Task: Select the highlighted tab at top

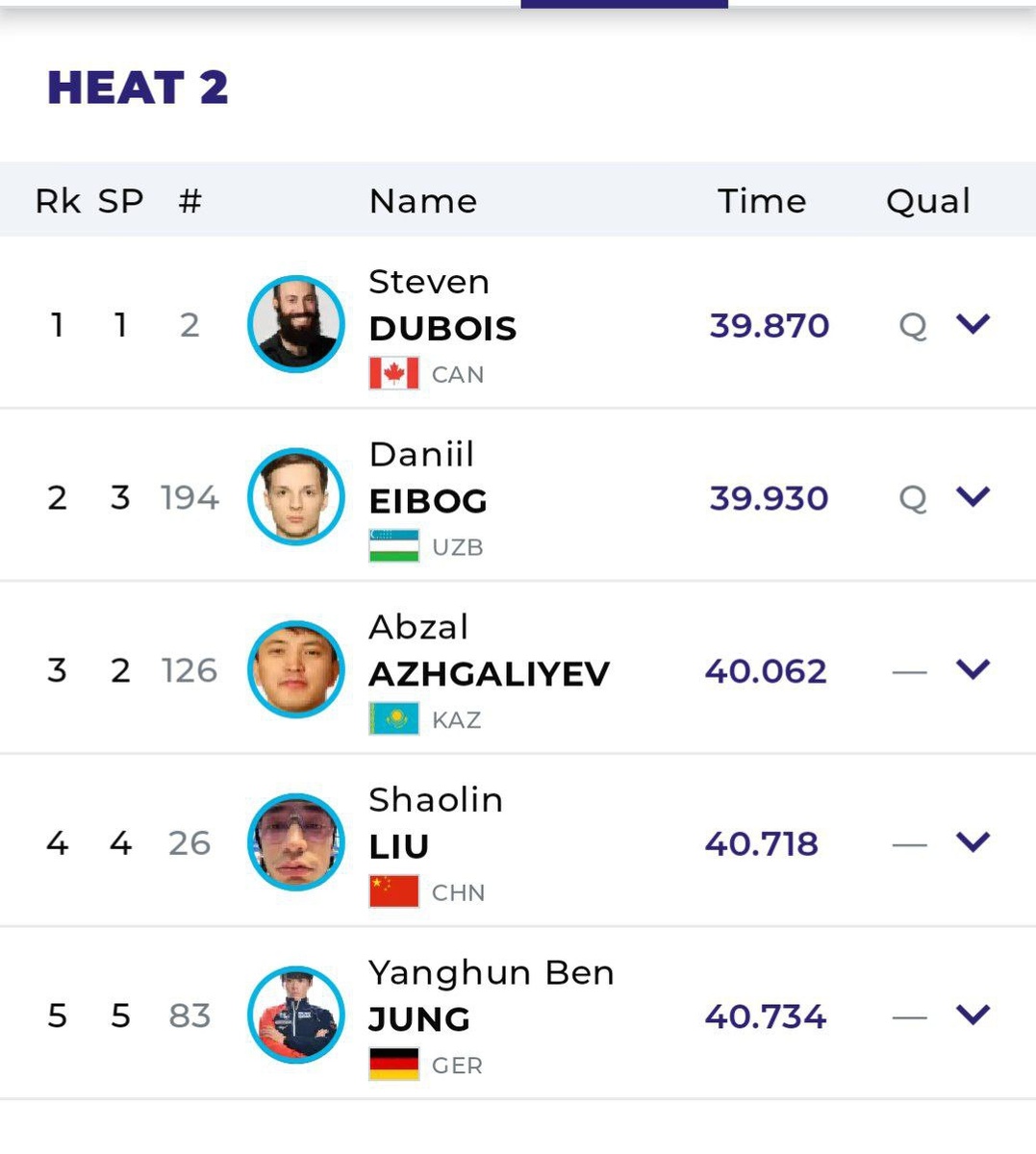Action: [x=623, y=4]
